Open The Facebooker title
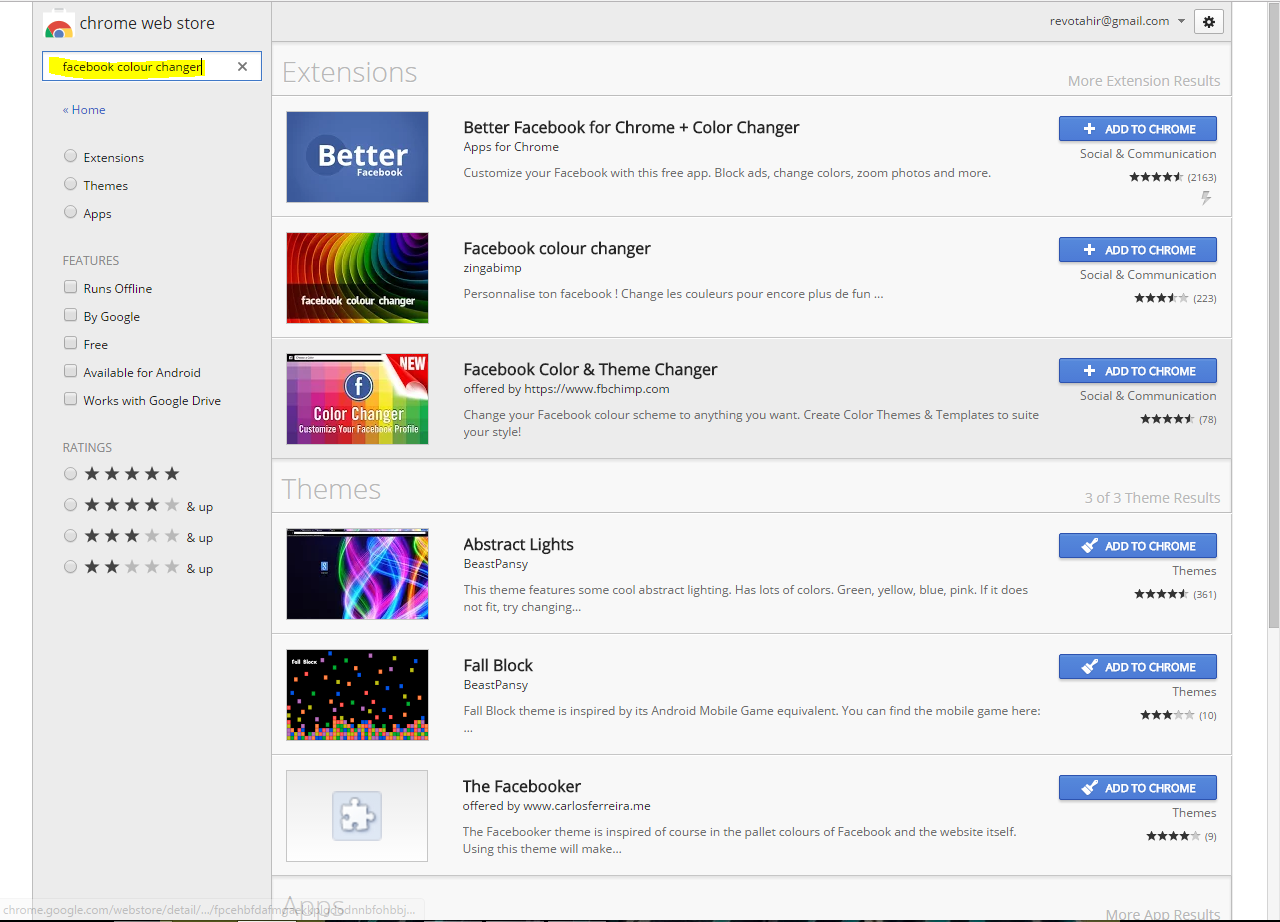 pos(521,787)
